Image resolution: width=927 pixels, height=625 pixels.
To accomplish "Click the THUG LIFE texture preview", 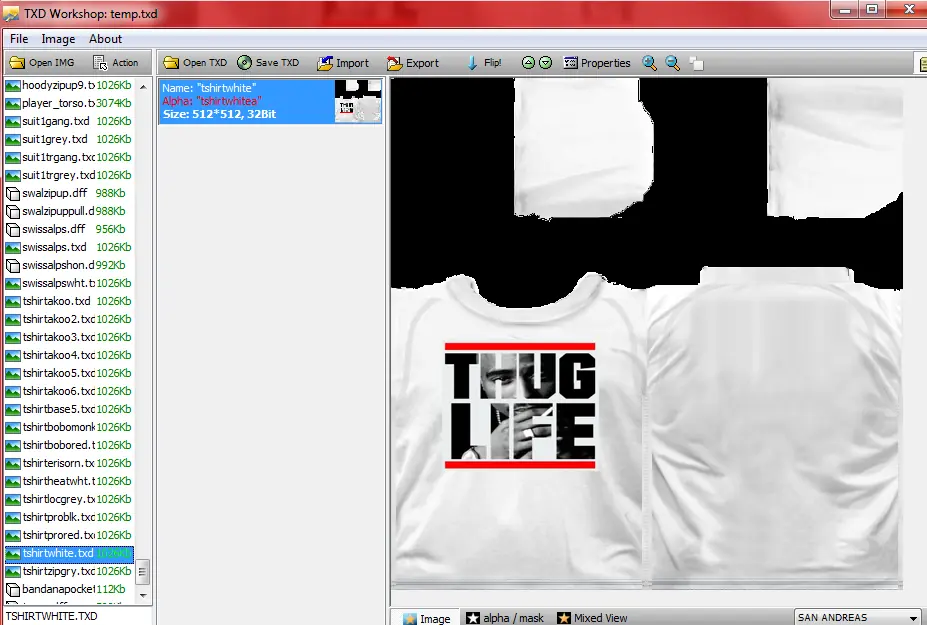I will [520, 406].
